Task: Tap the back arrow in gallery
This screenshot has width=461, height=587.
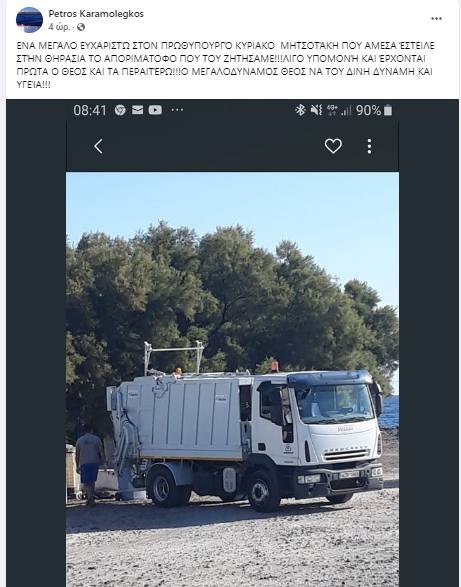Action: click(98, 146)
